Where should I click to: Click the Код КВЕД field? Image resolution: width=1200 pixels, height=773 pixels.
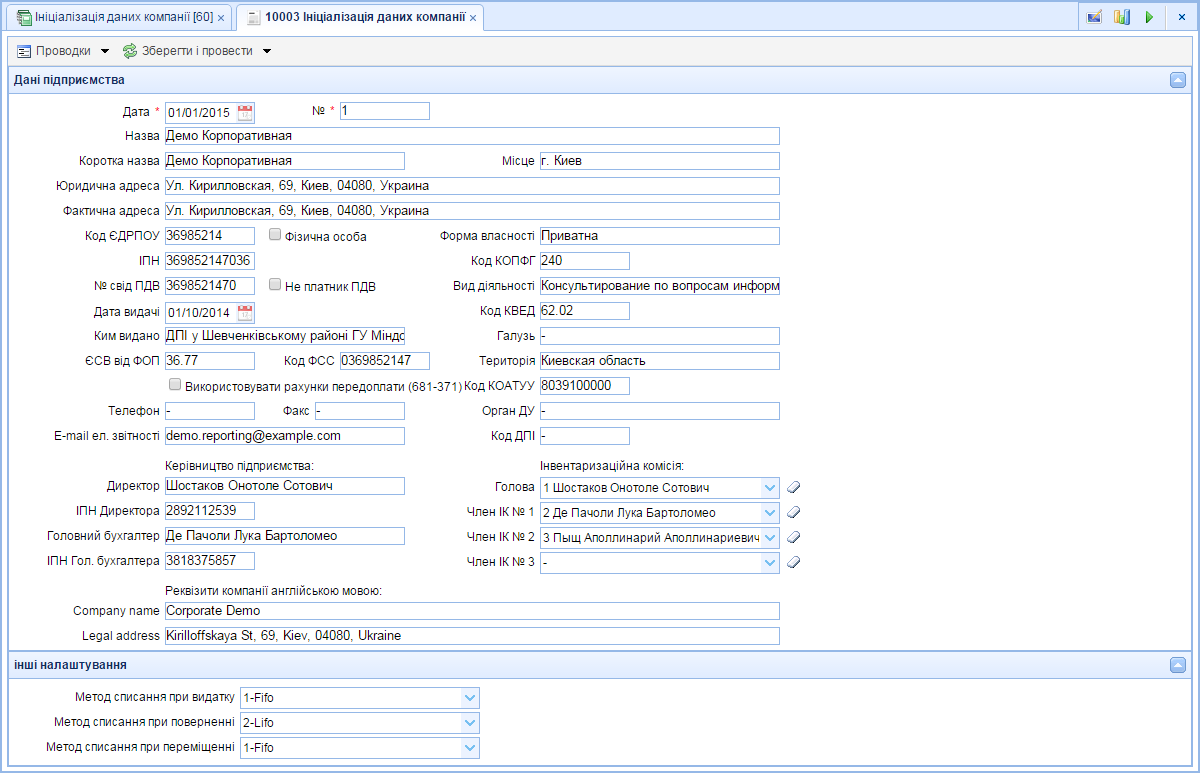[585, 311]
